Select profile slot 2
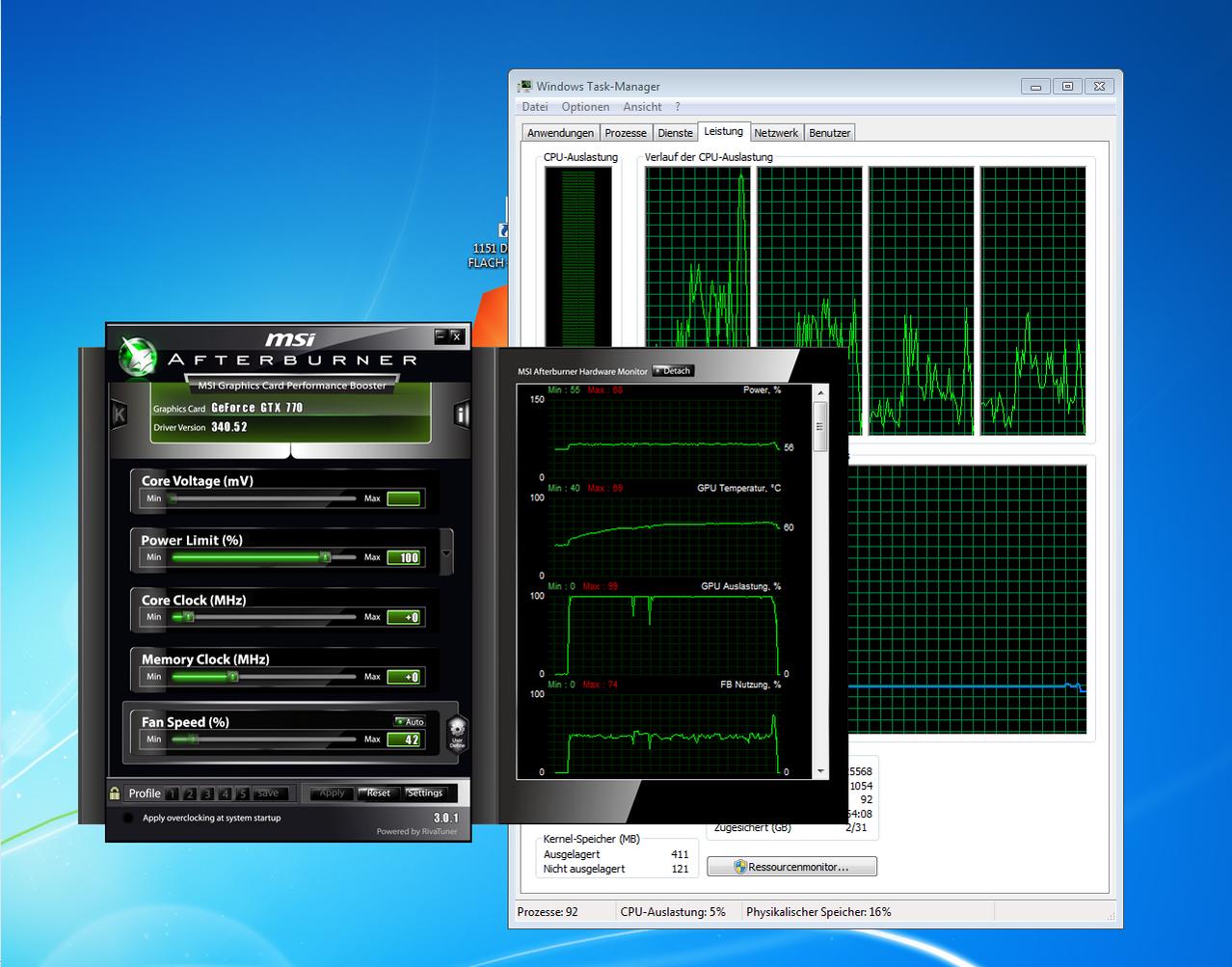Viewport: 1232px width, 967px height. click(x=189, y=793)
